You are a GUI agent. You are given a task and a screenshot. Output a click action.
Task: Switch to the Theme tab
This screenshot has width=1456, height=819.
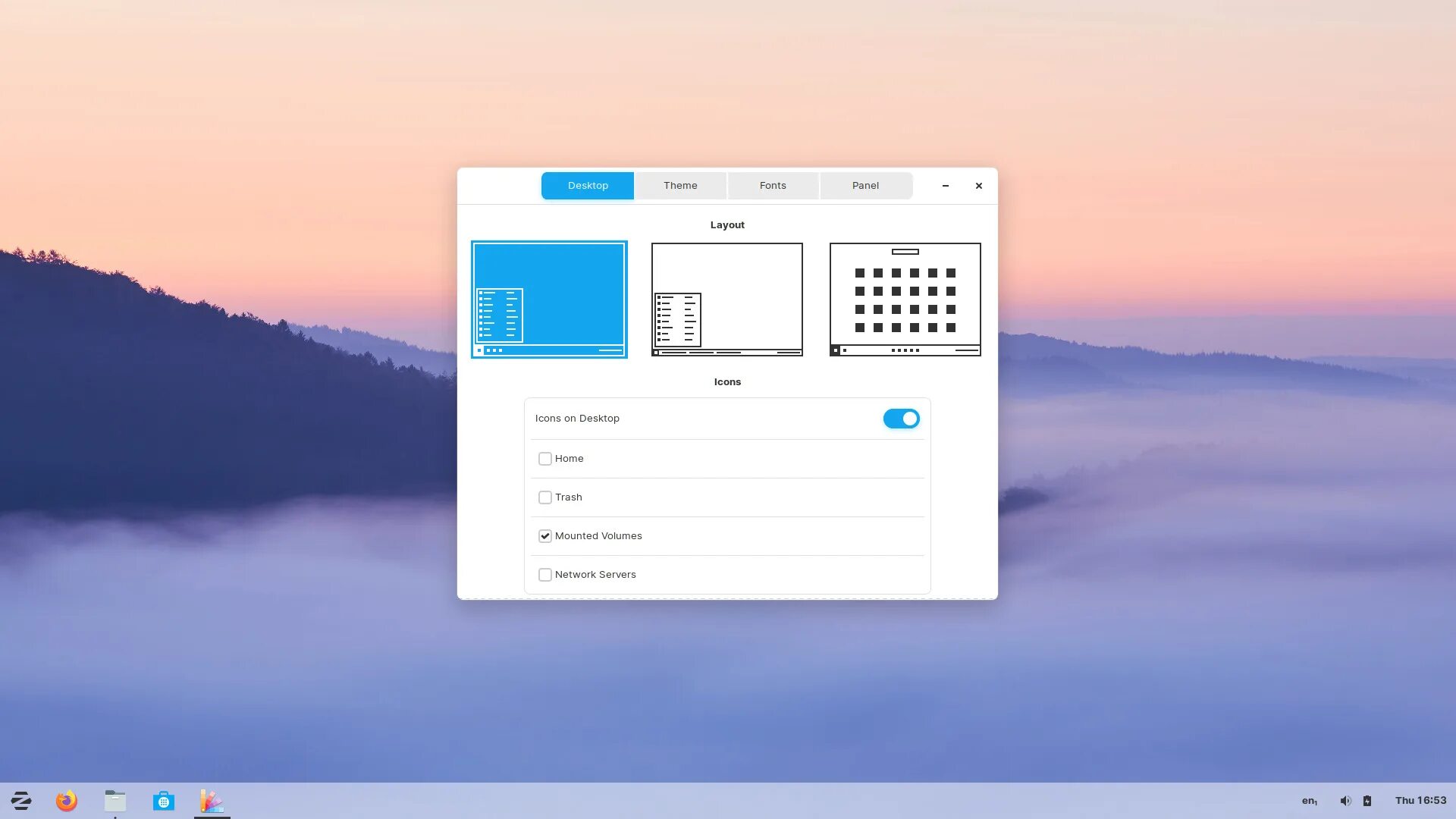point(680,186)
